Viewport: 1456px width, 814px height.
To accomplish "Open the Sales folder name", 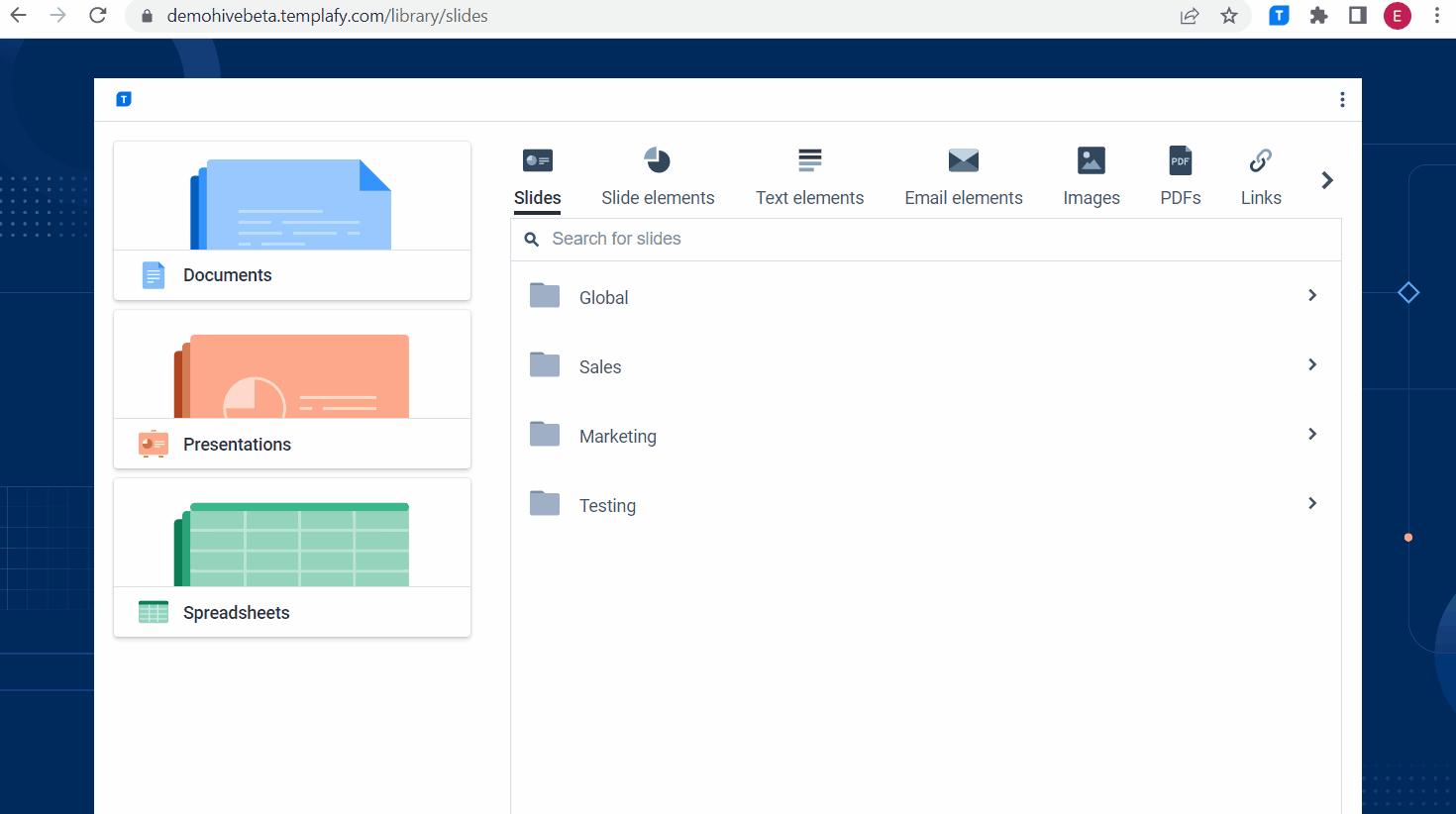I will pyautogui.click(x=600, y=367).
